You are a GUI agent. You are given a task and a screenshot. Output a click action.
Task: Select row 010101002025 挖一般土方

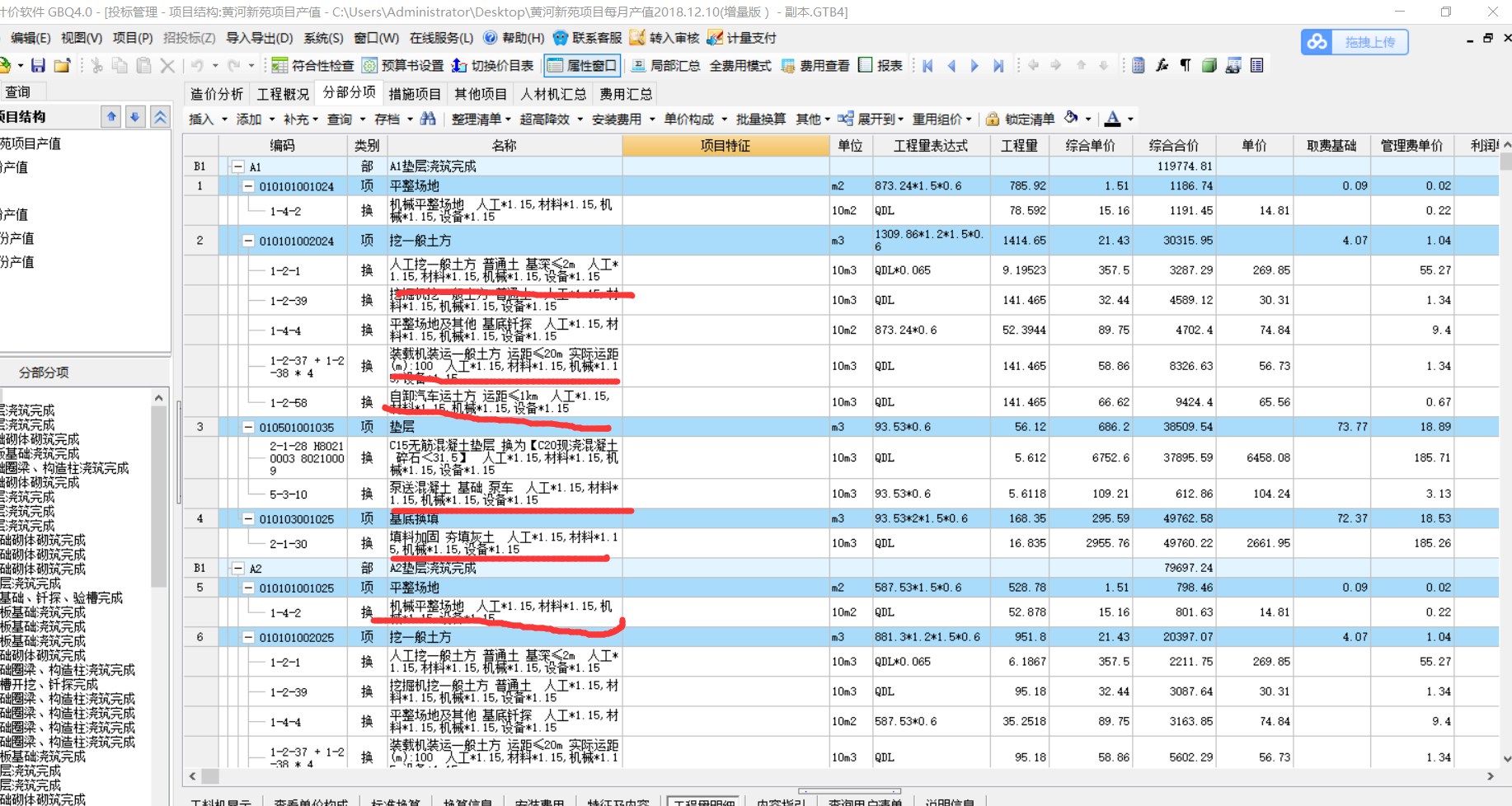coord(841,637)
